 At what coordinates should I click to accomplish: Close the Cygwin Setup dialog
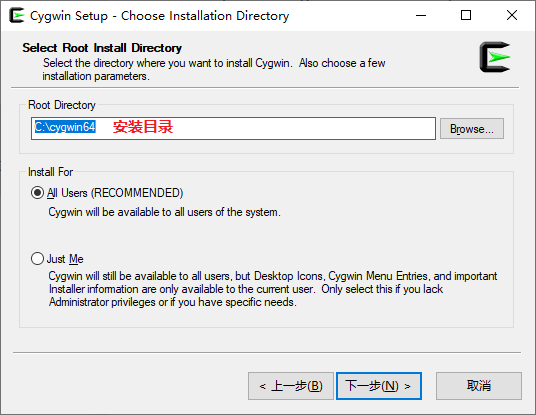click(x=512, y=15)
